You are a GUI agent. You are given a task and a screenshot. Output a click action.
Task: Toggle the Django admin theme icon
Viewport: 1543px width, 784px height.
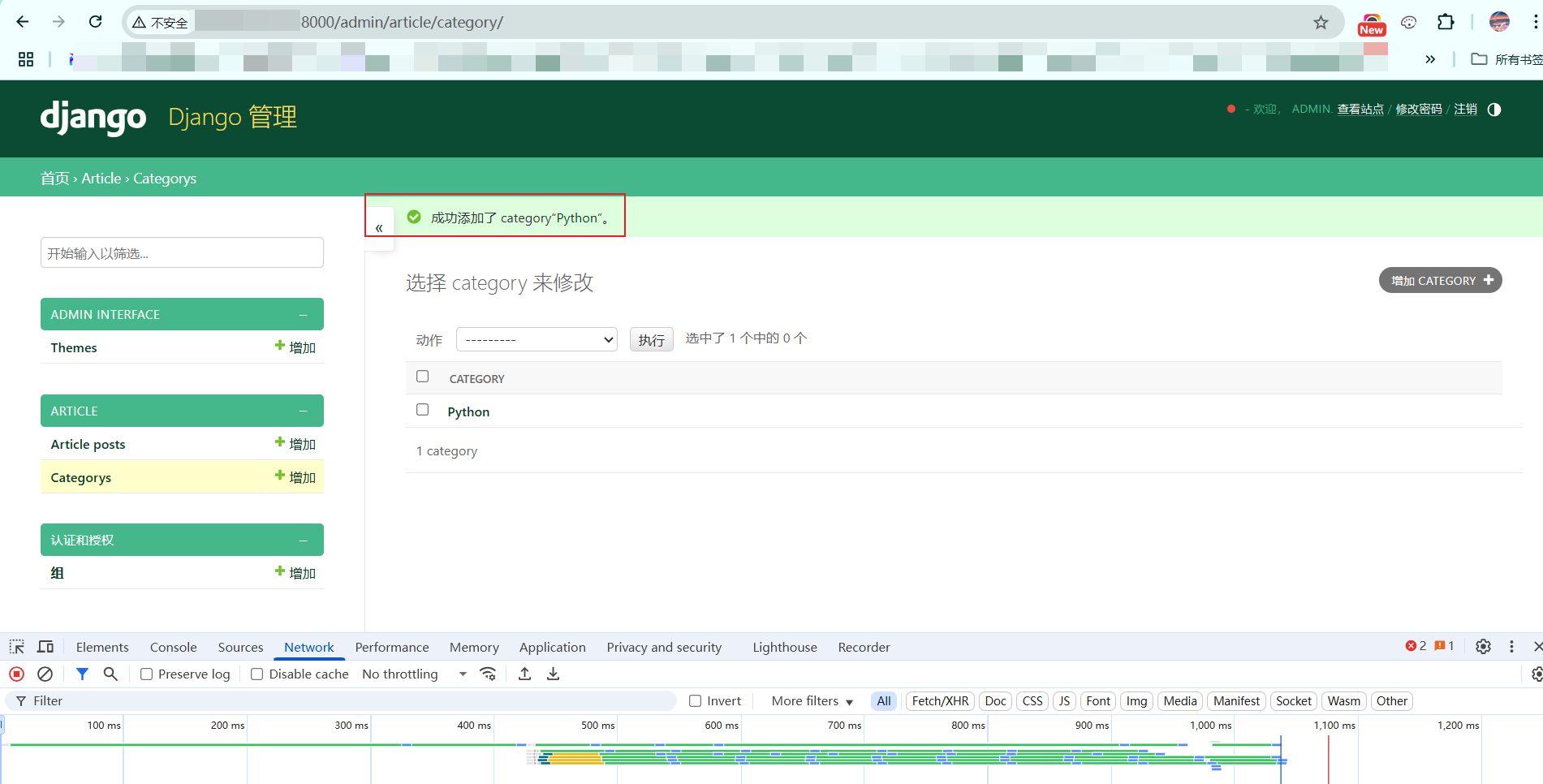pos(1493,110)
